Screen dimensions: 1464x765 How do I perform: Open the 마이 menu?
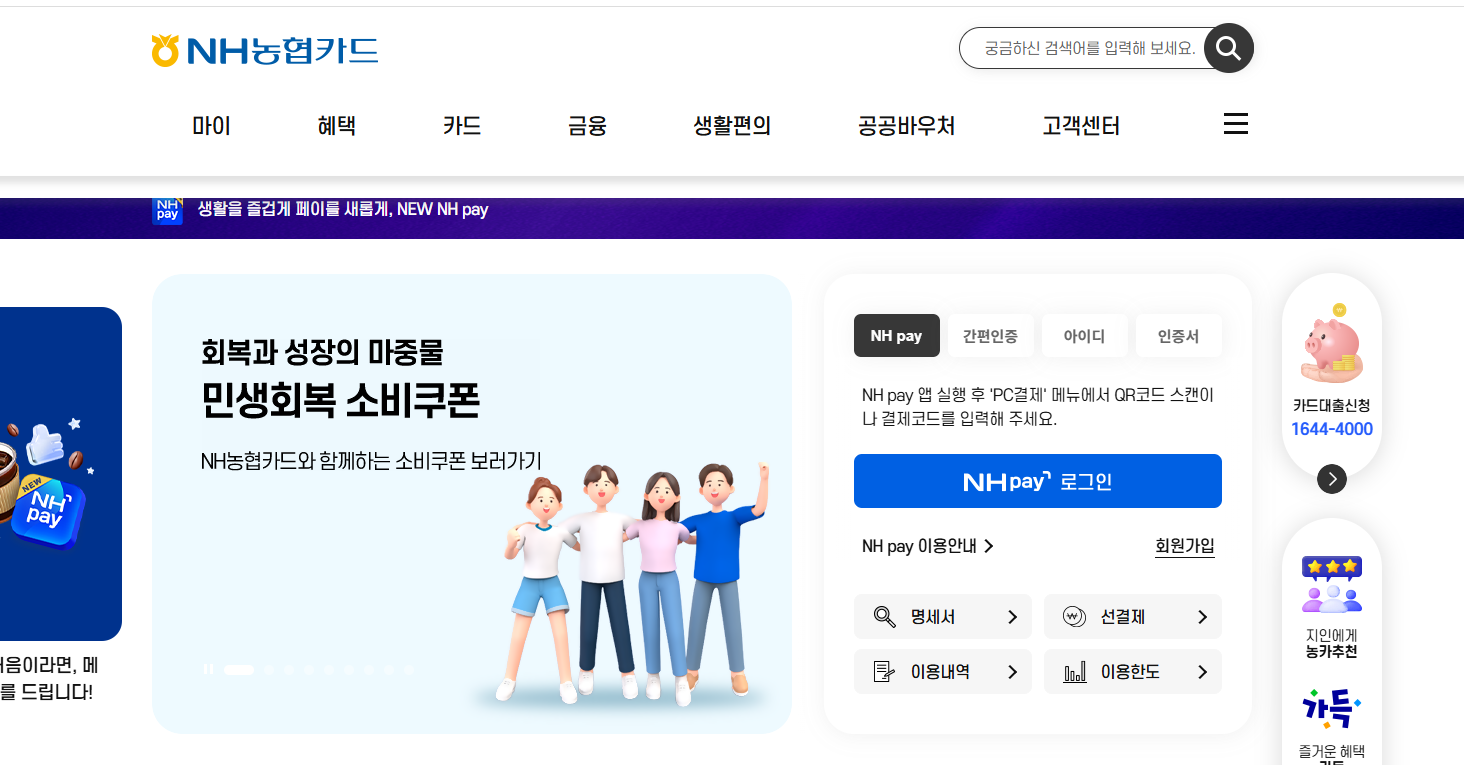[211, 126]
